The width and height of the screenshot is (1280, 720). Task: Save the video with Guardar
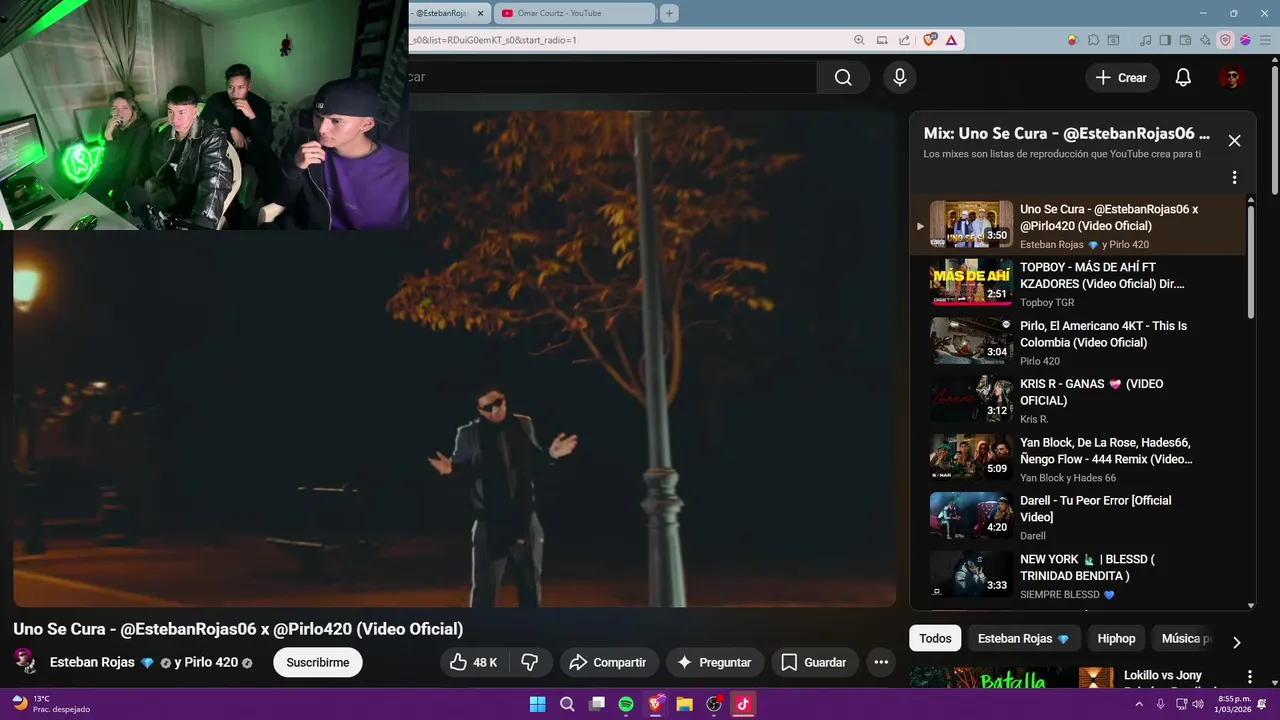click(x=814, y=662)
